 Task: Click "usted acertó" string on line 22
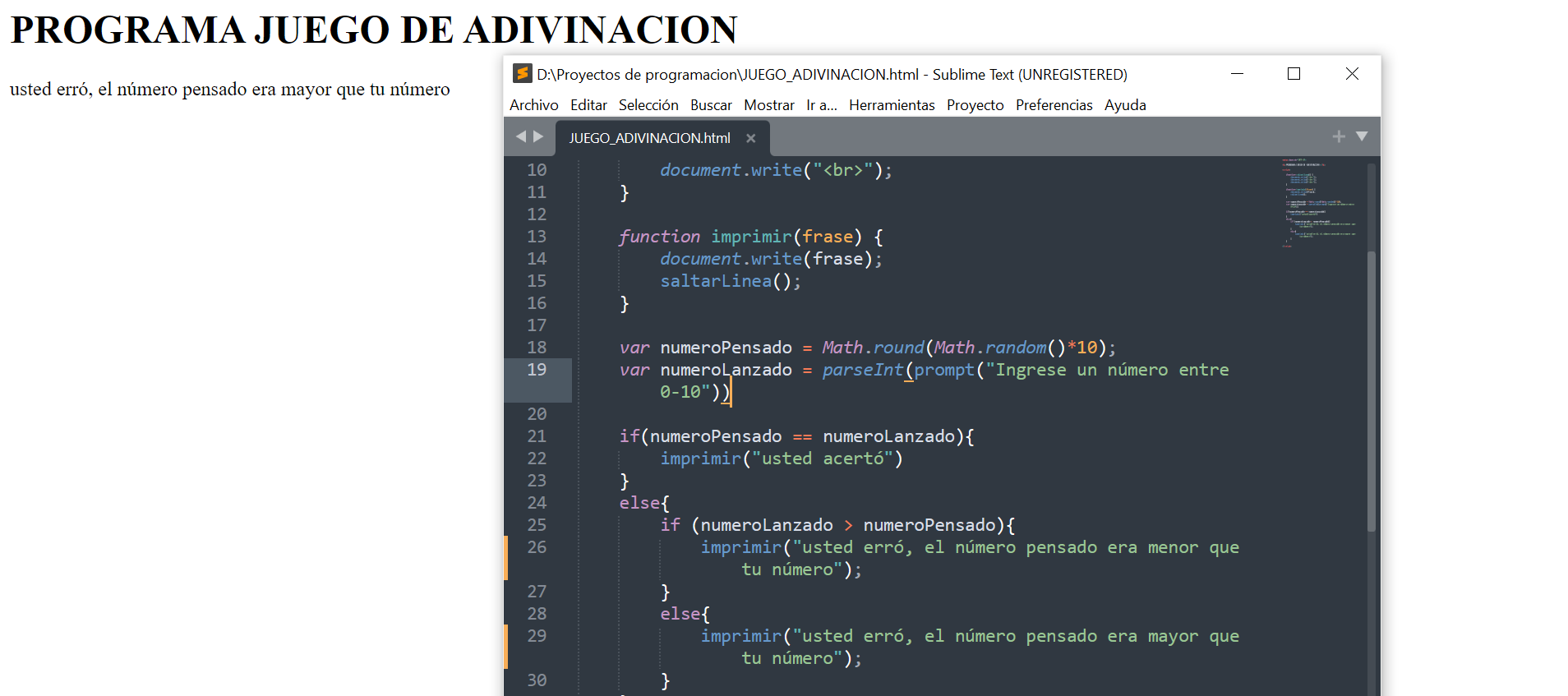[823, 459]
